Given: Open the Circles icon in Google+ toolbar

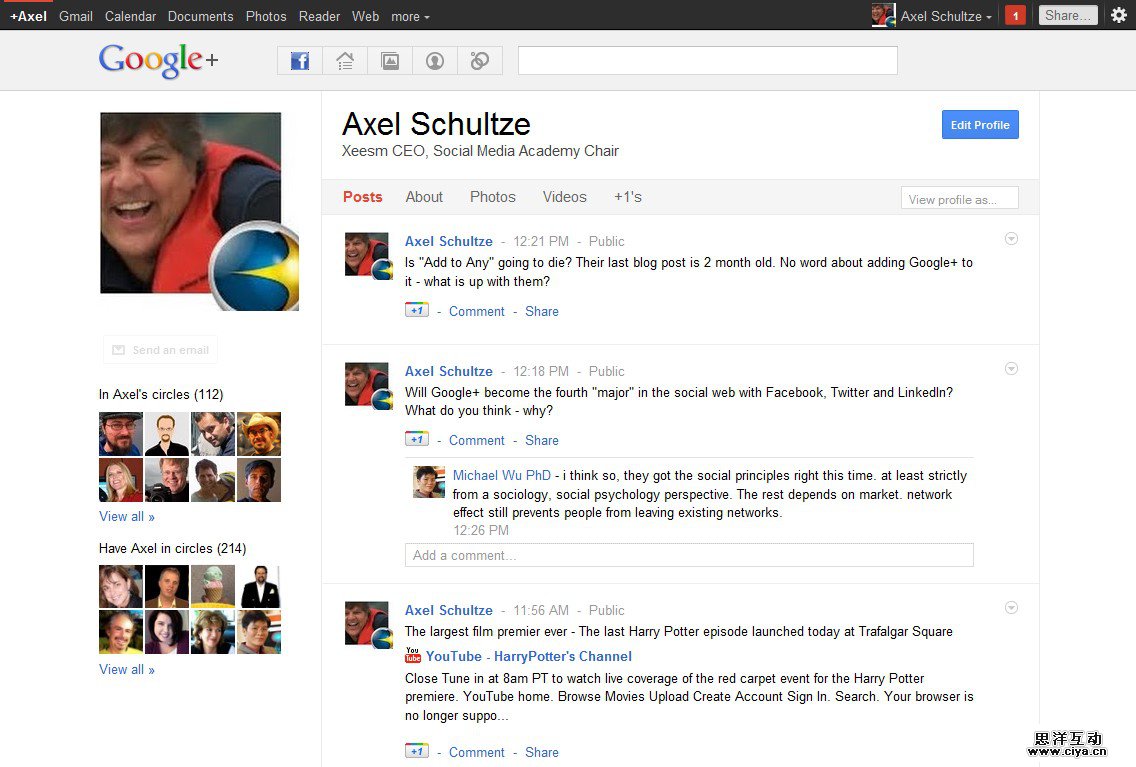Looking at the screenshot, I should [480, 61].
